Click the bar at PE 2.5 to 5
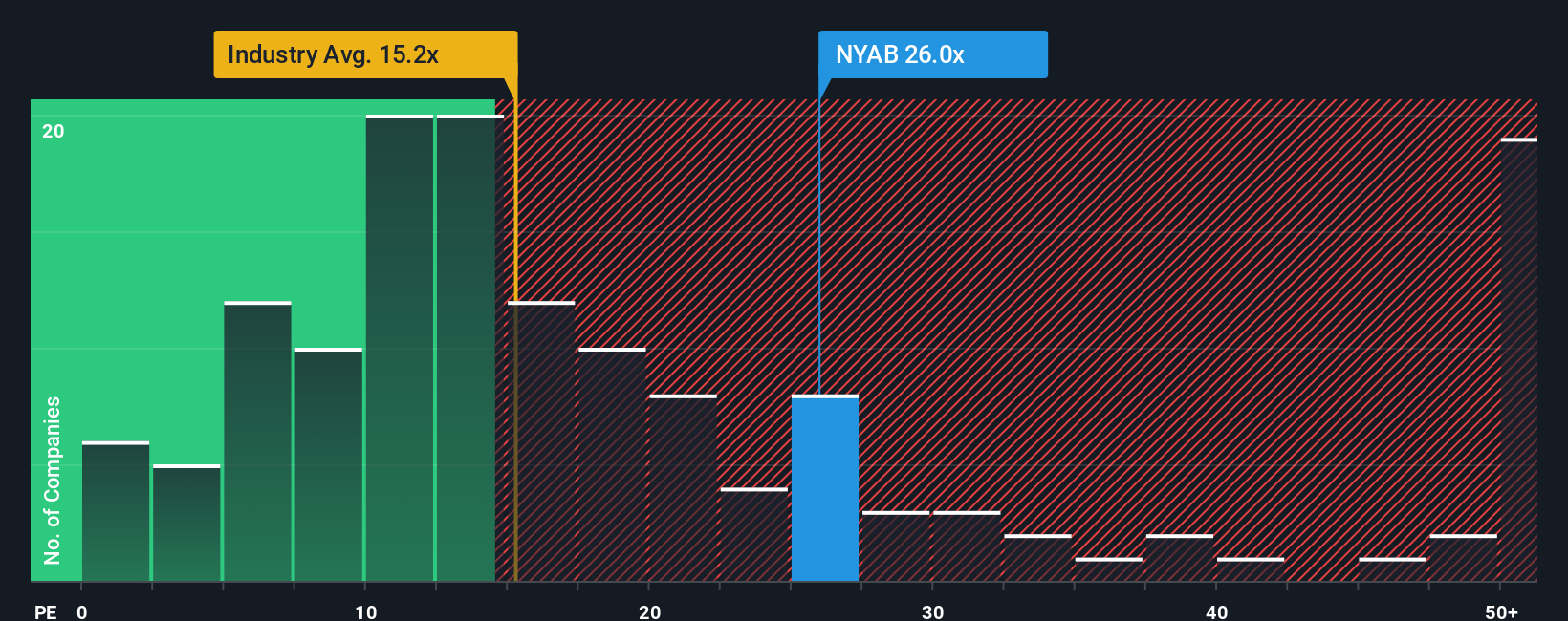 [186, 524]
